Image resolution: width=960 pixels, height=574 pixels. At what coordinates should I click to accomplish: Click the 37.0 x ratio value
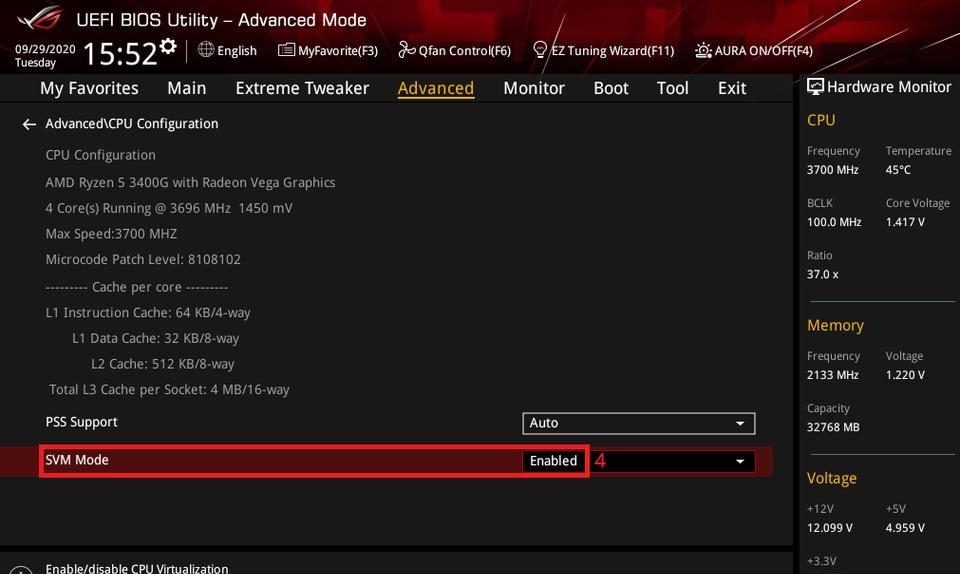(823, 275)
